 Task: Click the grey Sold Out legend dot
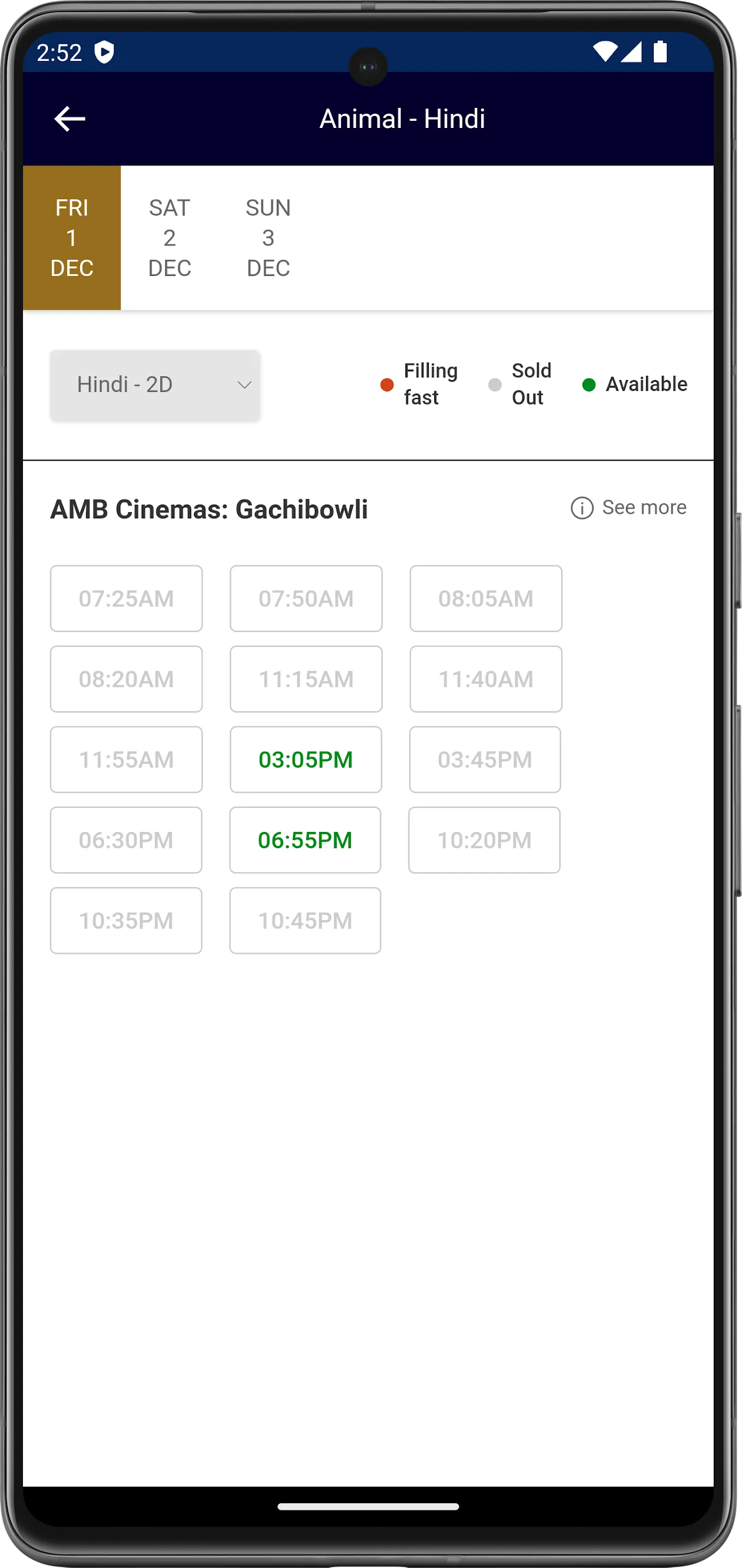click(495, 385)
